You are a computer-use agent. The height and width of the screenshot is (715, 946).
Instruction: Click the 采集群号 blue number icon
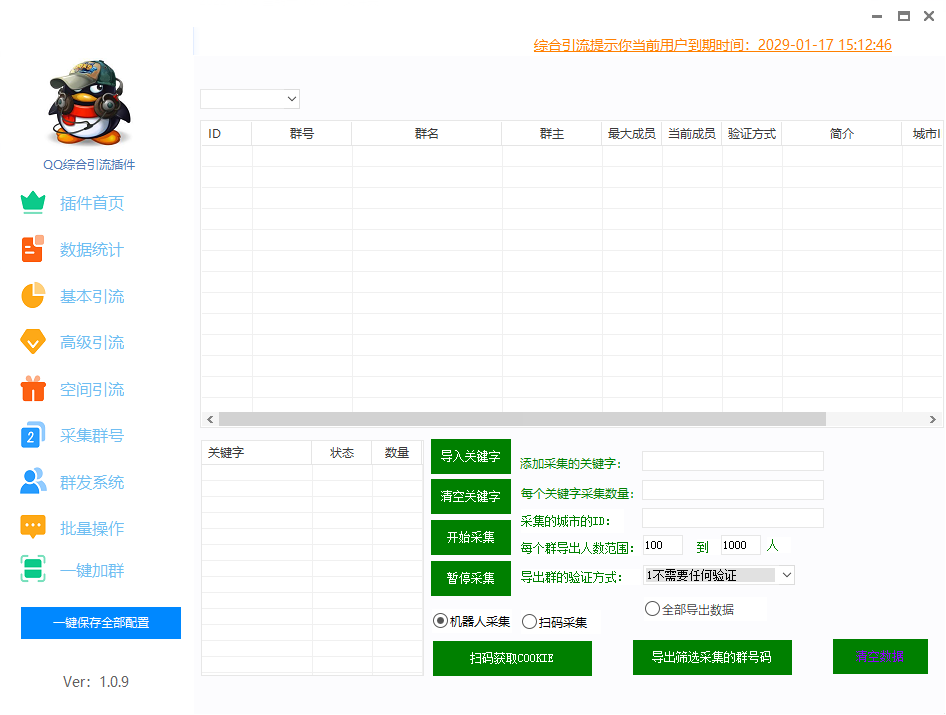click(33, 436)
